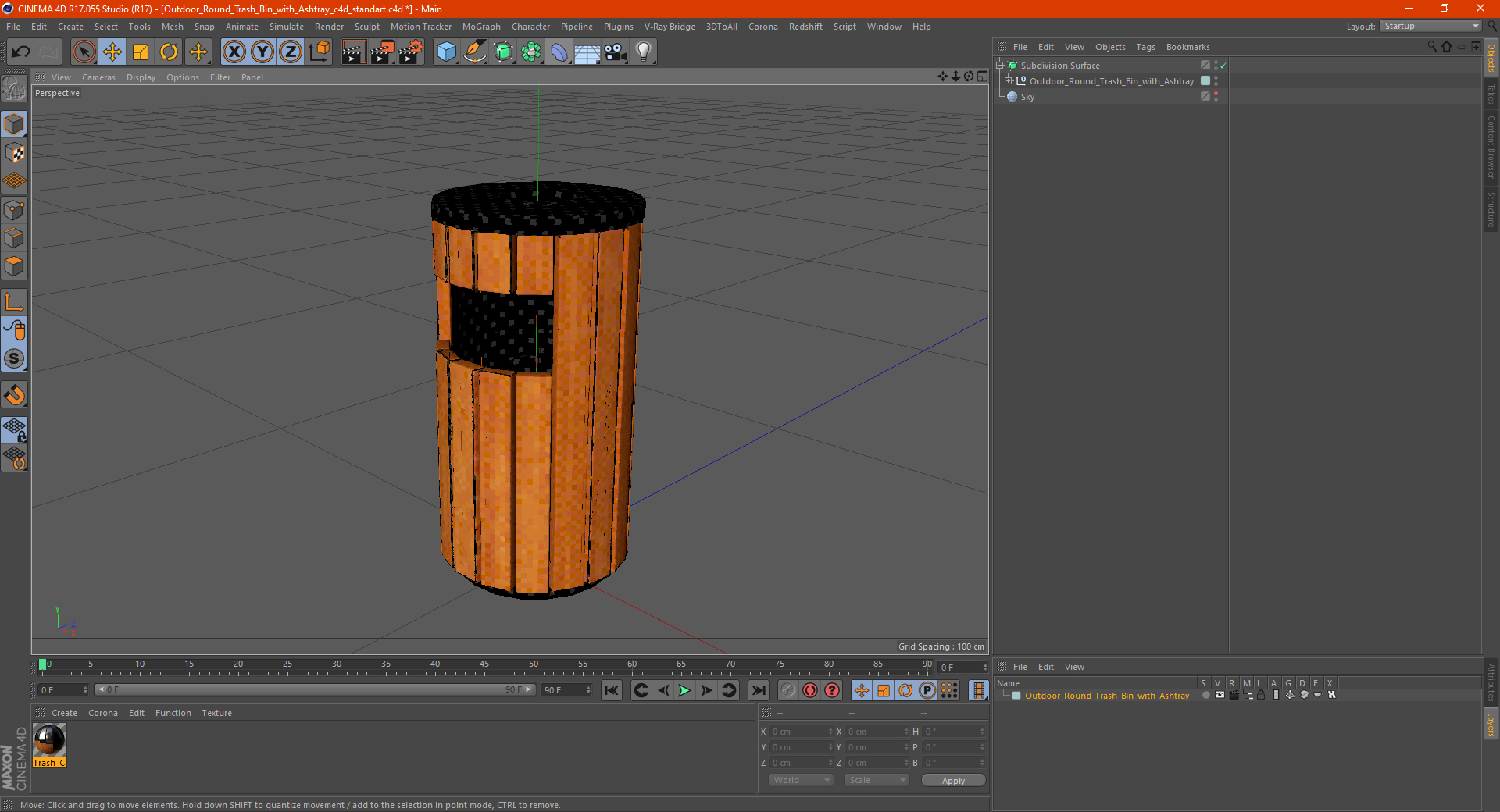Open the deformer objects icon

pyautogui.click(x=559, y=52)
